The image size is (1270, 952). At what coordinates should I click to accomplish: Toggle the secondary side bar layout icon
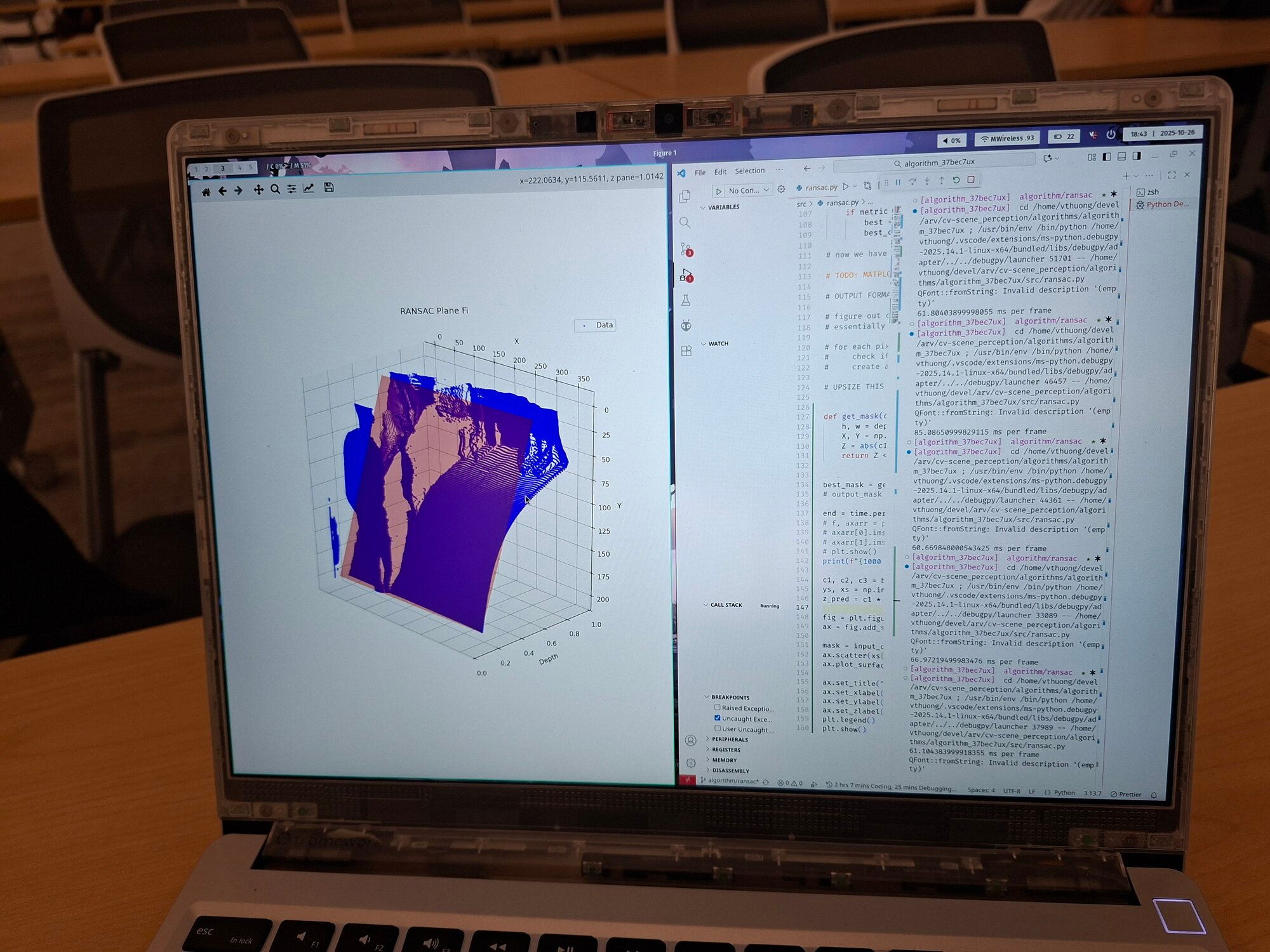(1137, 155)
